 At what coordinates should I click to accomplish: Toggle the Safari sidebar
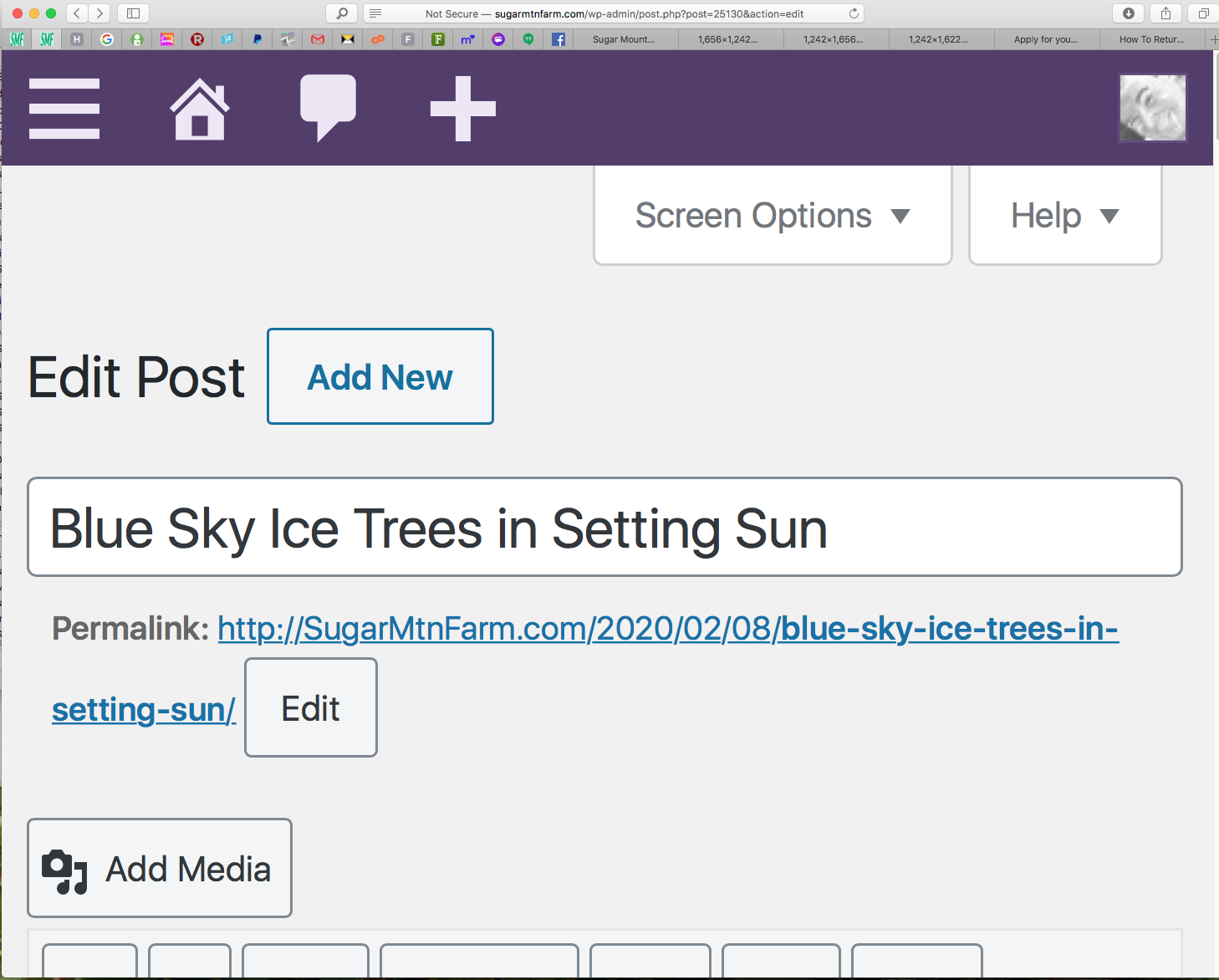coord(133,13)
